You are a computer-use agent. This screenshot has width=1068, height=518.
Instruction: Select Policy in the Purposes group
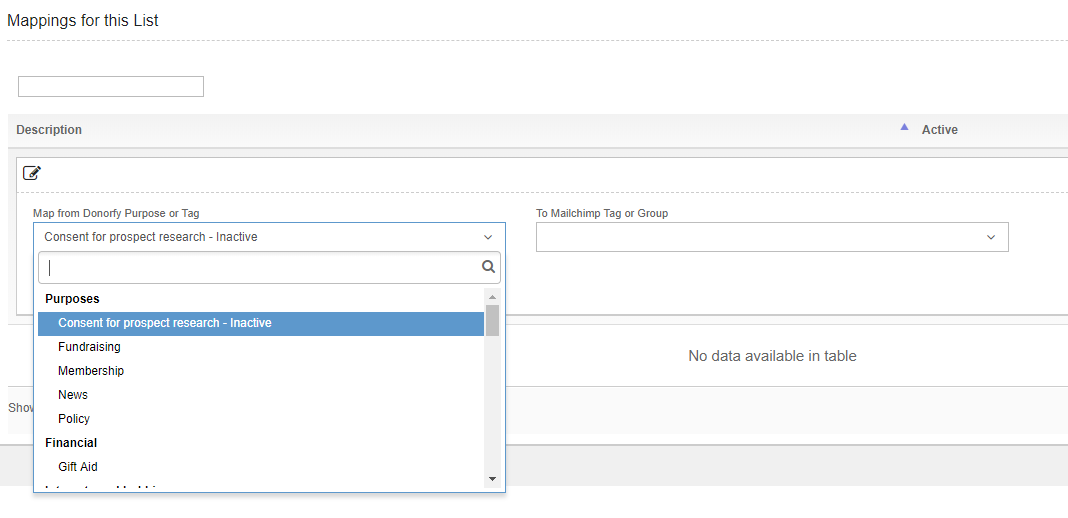point(74,419)
